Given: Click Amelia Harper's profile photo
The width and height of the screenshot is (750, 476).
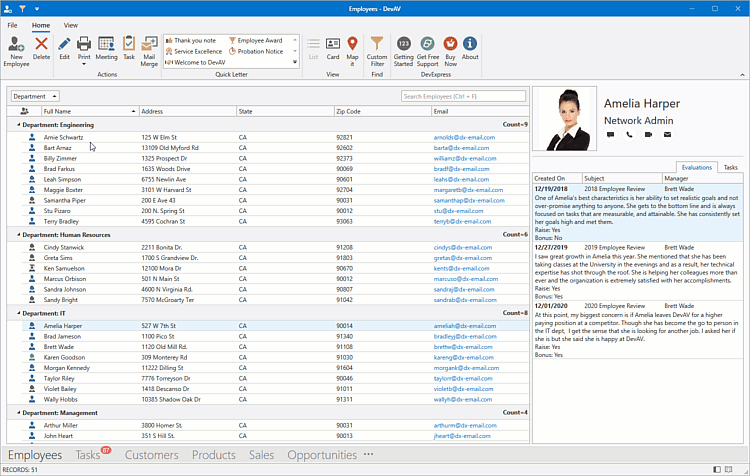Looking at the screenshot, I should [565, 119].
